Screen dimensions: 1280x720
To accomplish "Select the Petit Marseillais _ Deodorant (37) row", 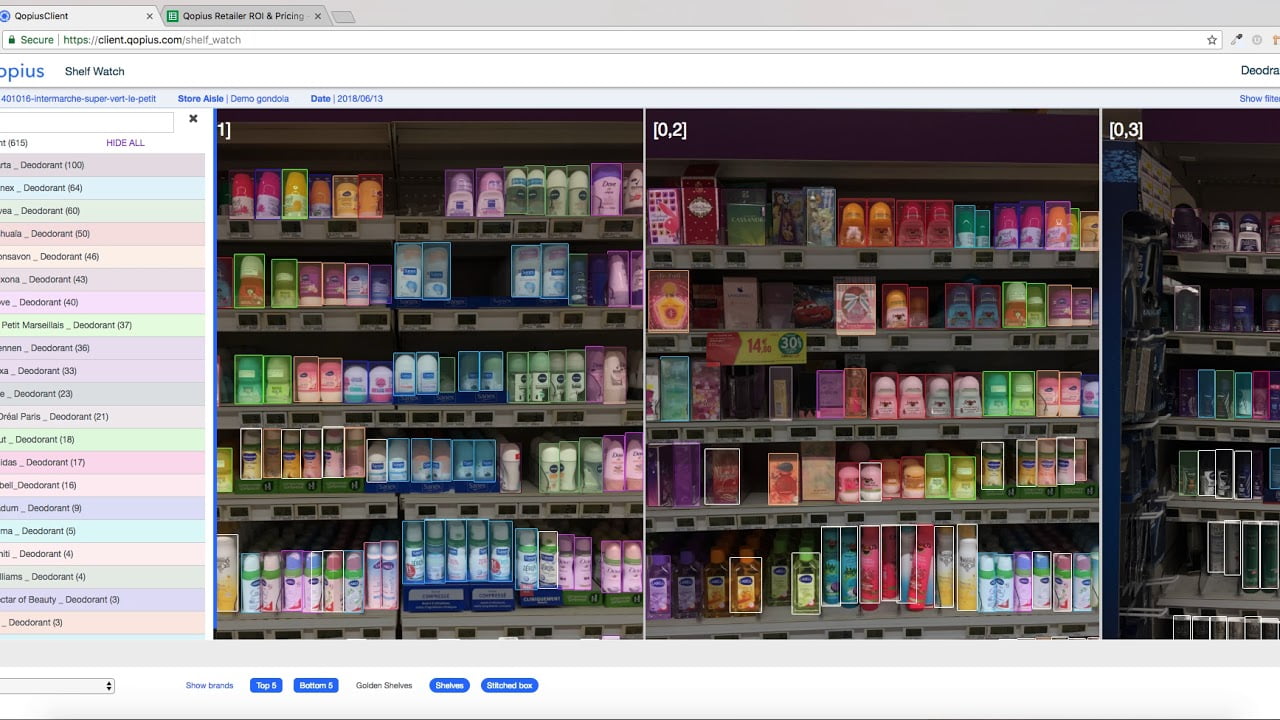I will (x=102, y=325).
